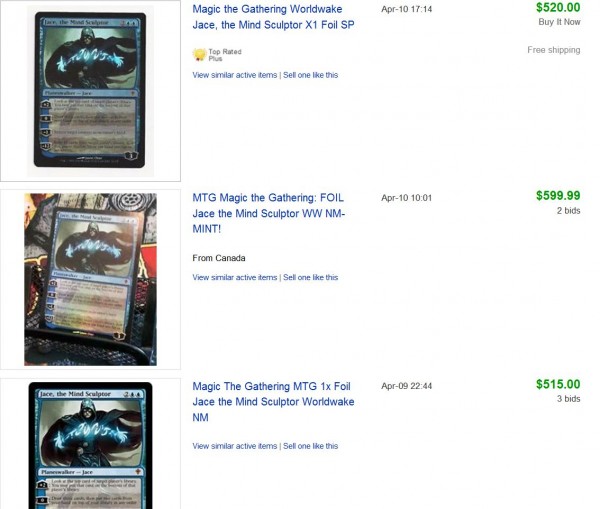Open thumbnail of the $520.00 Jace foil card
The width and height of the screenshot is (600, 509).
90,90
